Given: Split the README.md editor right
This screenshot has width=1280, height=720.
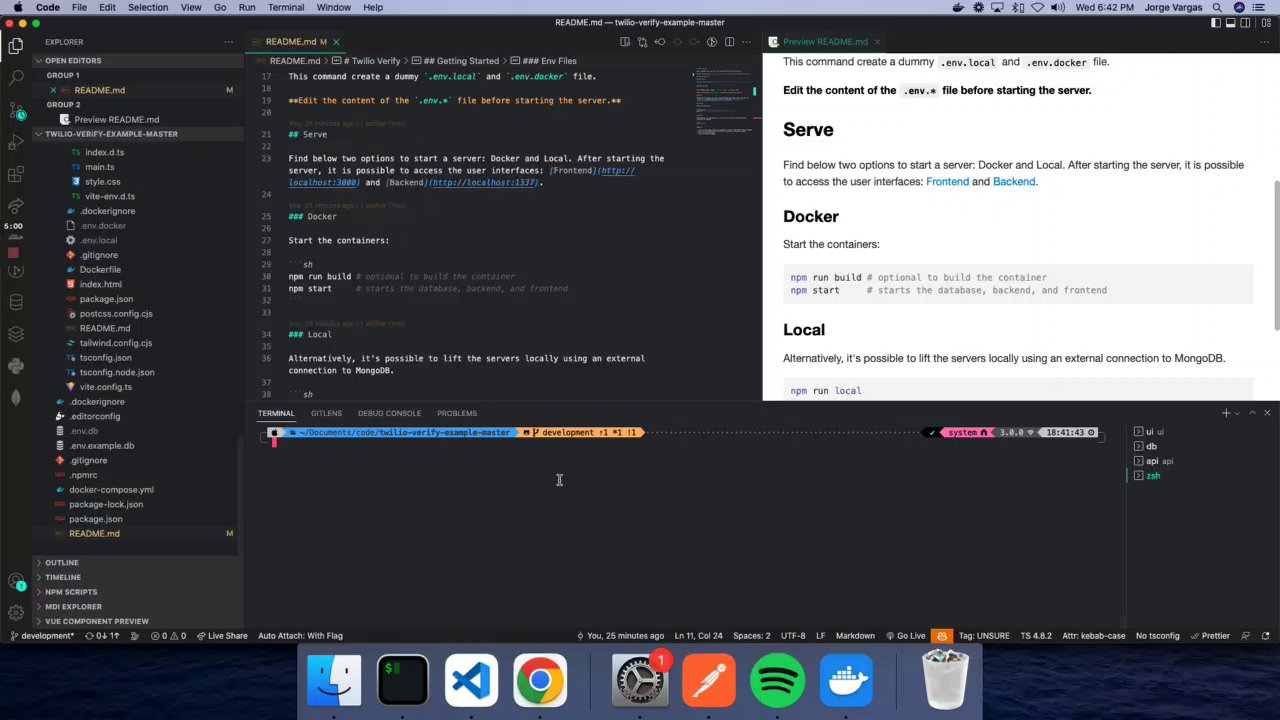Looking at the screenshot, I should click(729, 42).
